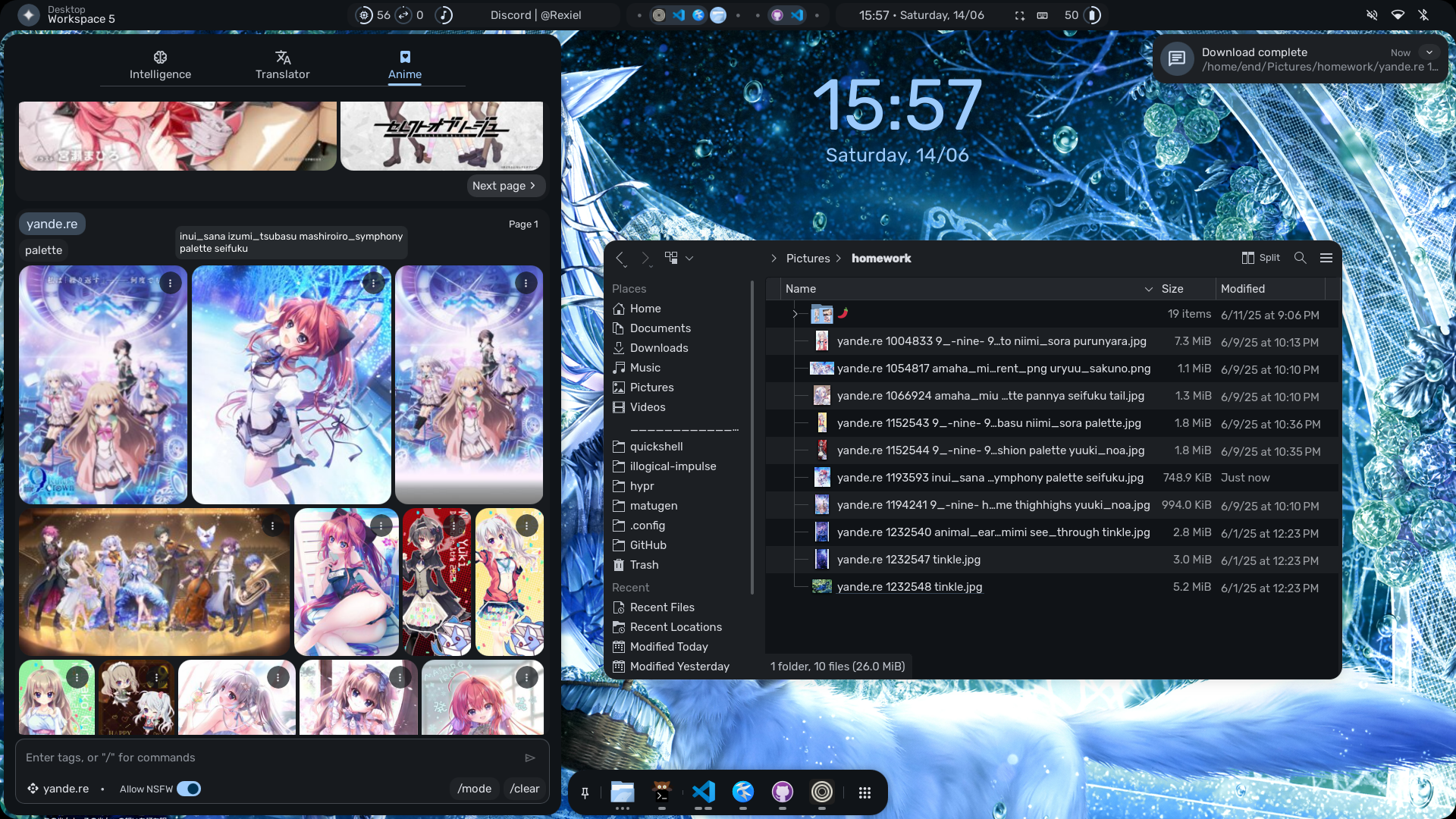Image resolution: width=1456 pixels, height=819 pixels.
Task: Open VS Code from the dock
Action: [x=703, y=792]
